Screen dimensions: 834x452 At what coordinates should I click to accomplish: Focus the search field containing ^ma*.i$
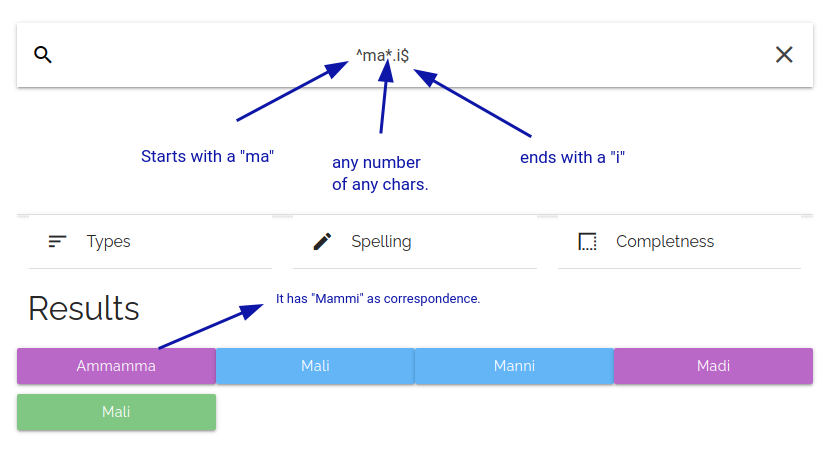pyautogui.click(x=382, y=55)
